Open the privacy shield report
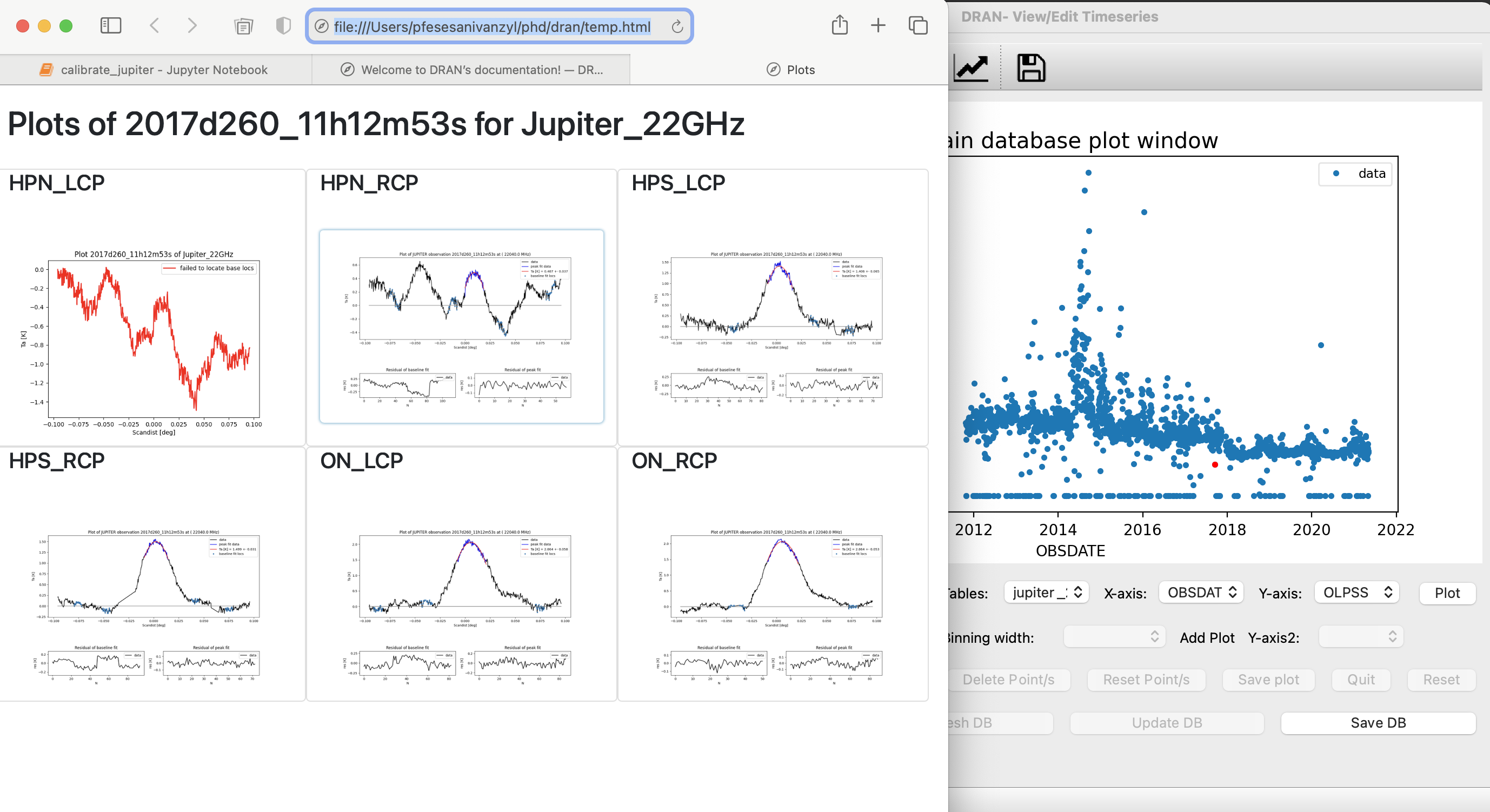 pyautogui.click(x=283, y=26)
